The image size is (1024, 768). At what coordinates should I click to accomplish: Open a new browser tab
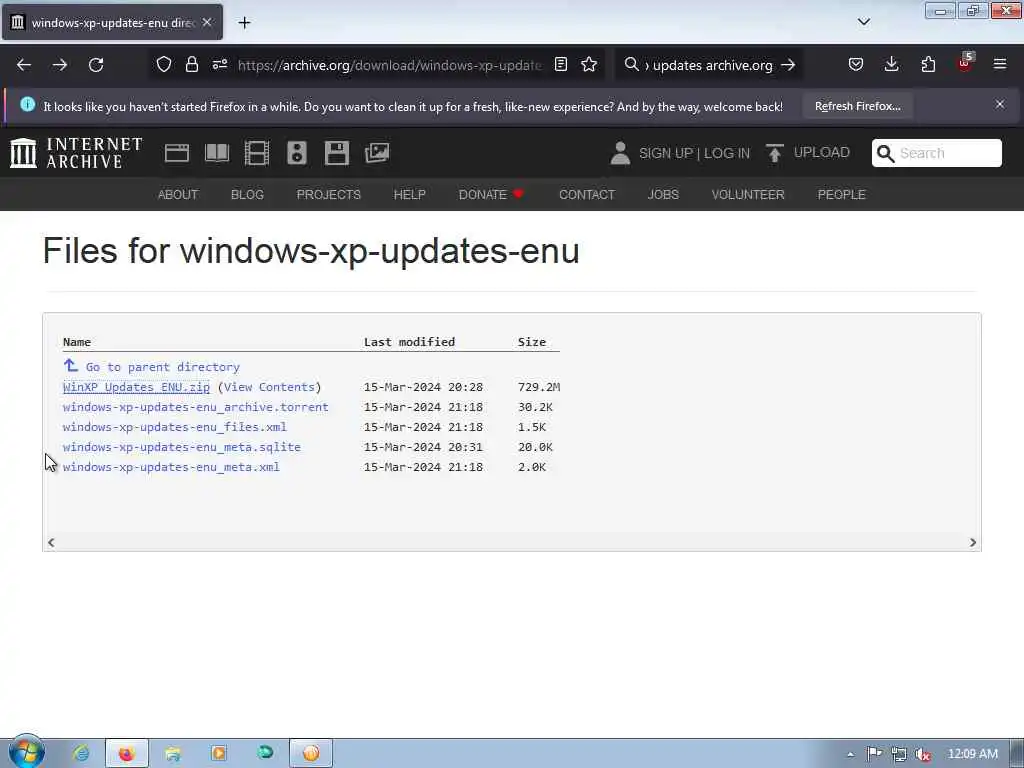[244, 23]
